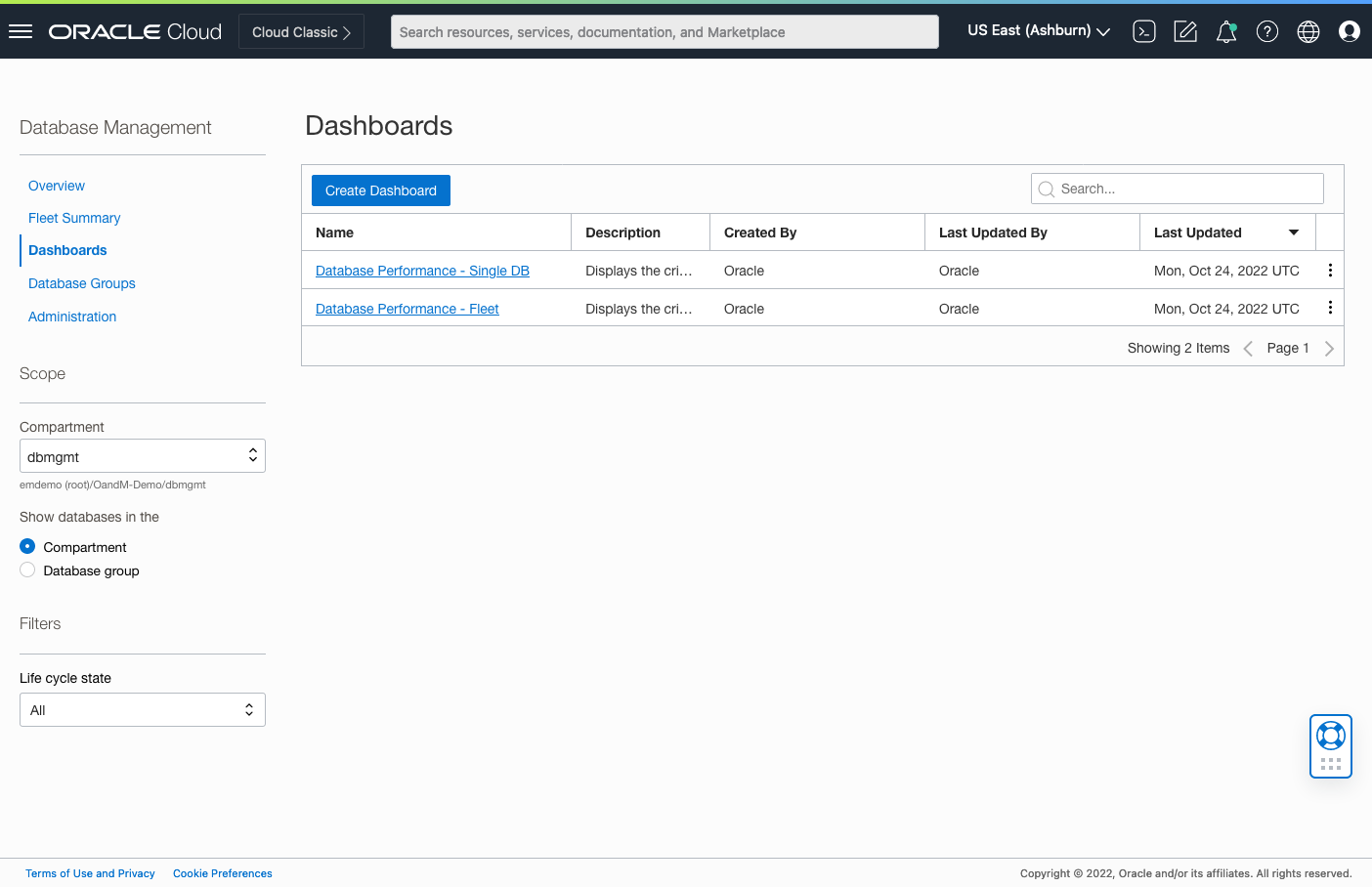This screenshot has width=1372, height=887.
Task: Launch the Cloud Shell developer tools icon
Action: coord(1144,31)
